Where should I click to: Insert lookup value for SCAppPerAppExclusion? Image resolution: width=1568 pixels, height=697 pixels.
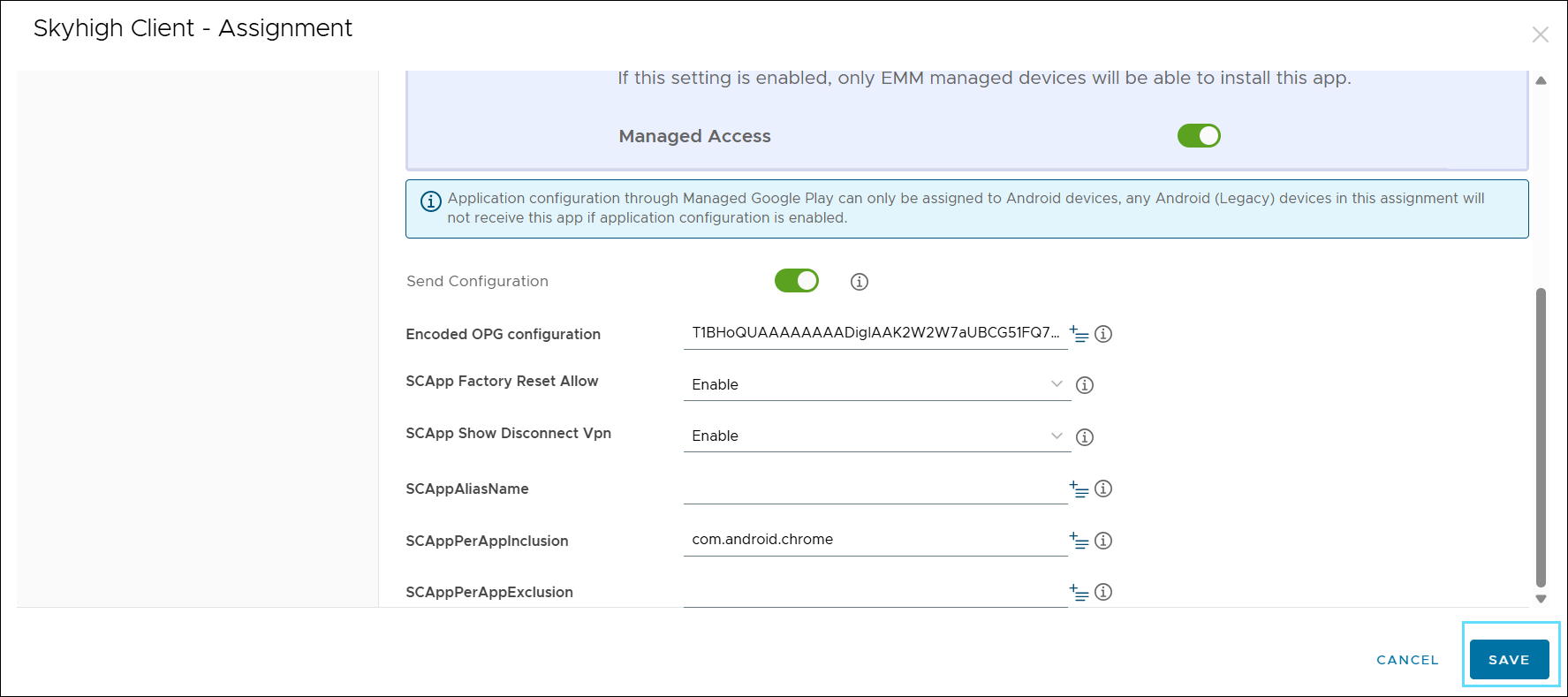(1079, 592)
